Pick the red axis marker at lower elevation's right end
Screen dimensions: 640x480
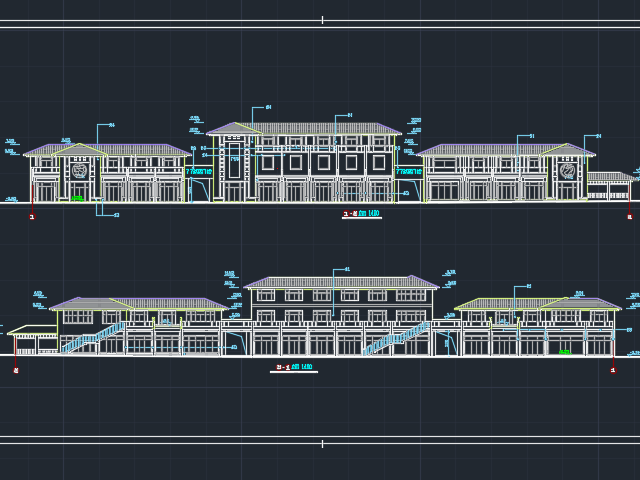[x=613, y=370]
